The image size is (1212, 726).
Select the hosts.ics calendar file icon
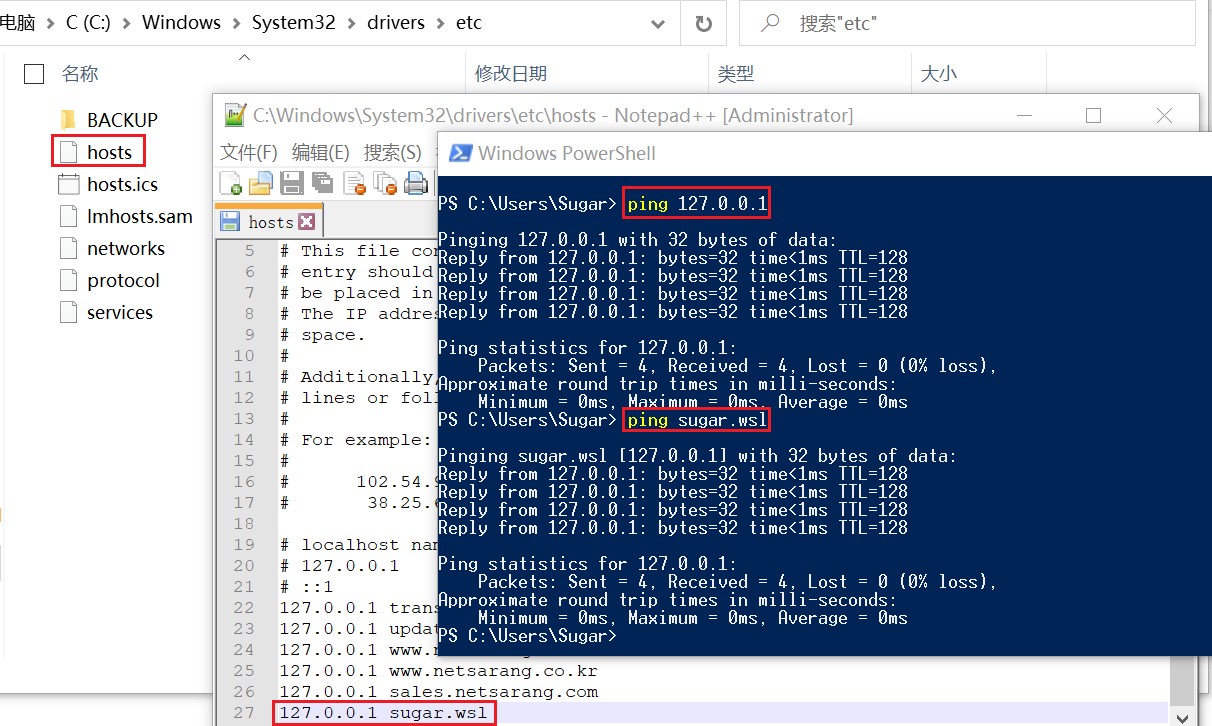[68, 184]
